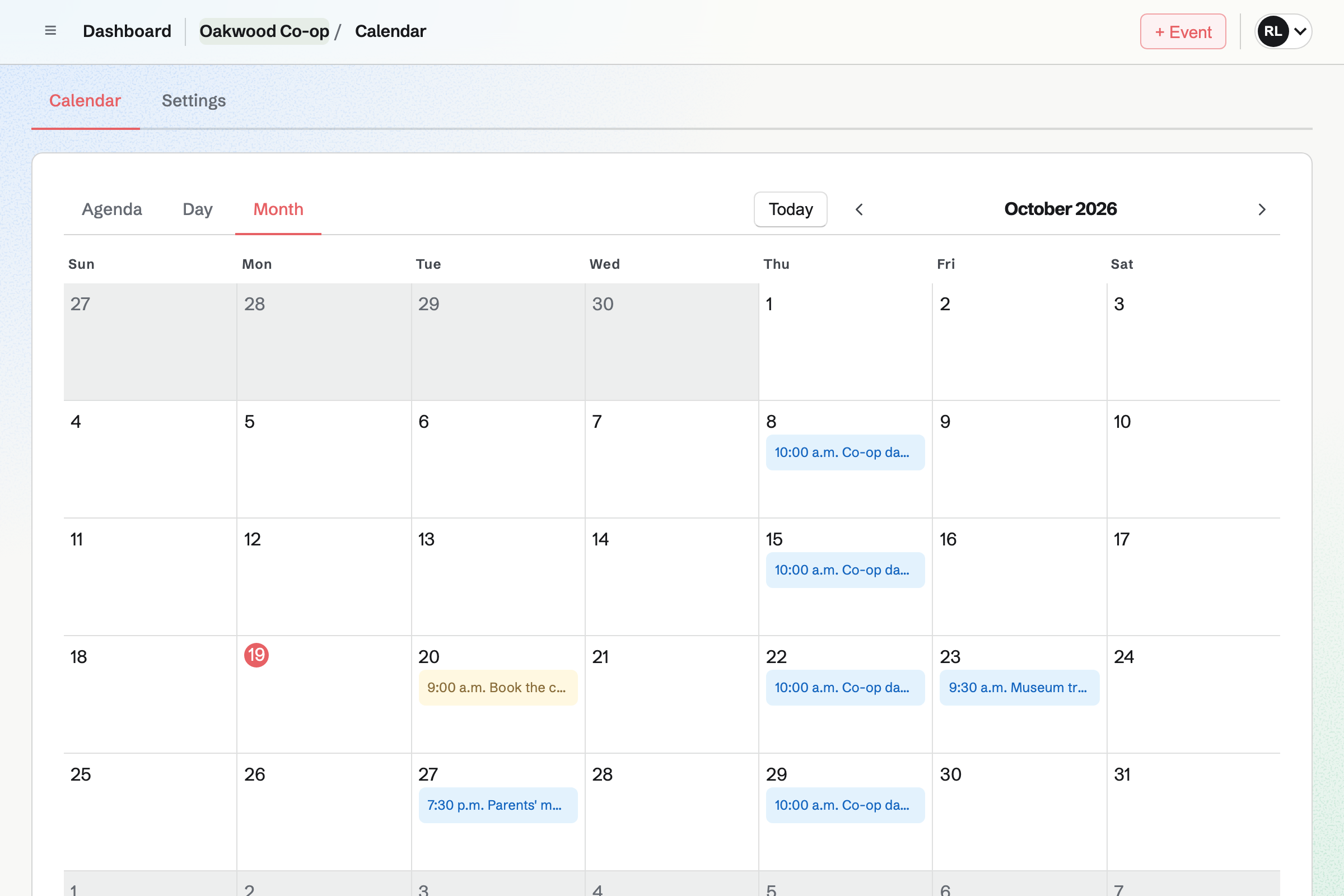Select September 28 greyed day cell
The width and height of the screenshot is (1344, 896).
coord(324,342)
